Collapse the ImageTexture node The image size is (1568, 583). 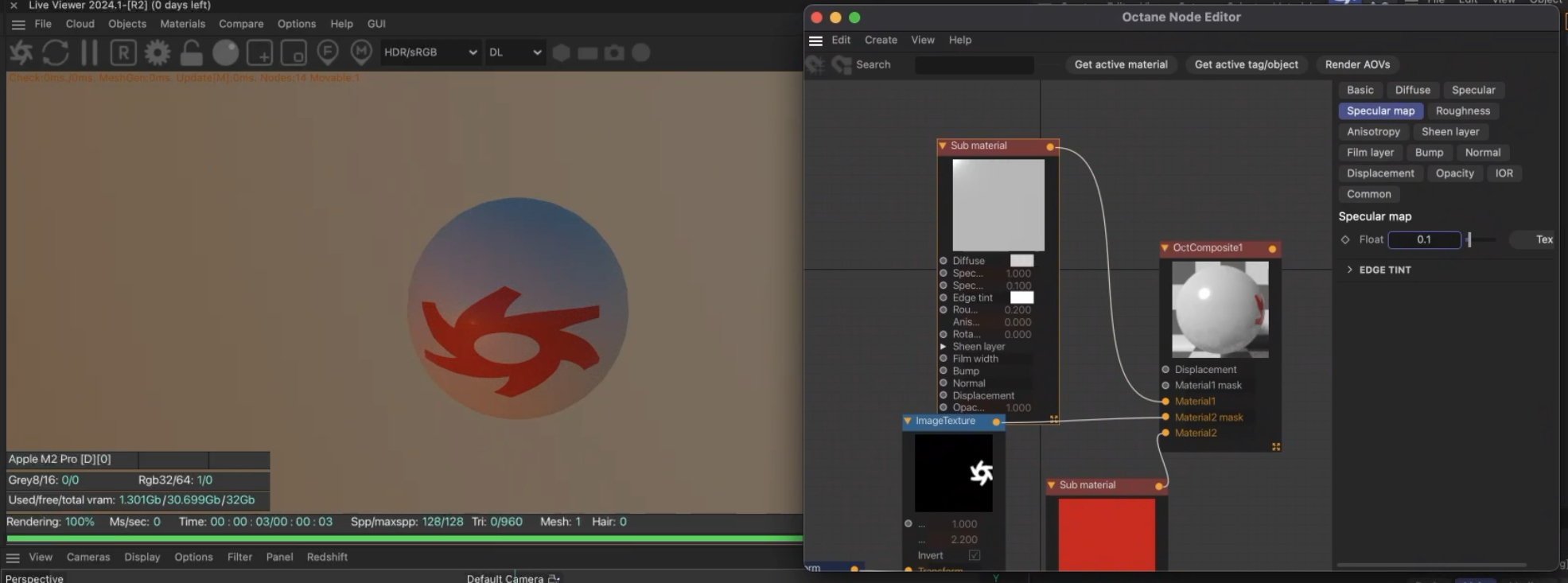click(x=908, y=422)
